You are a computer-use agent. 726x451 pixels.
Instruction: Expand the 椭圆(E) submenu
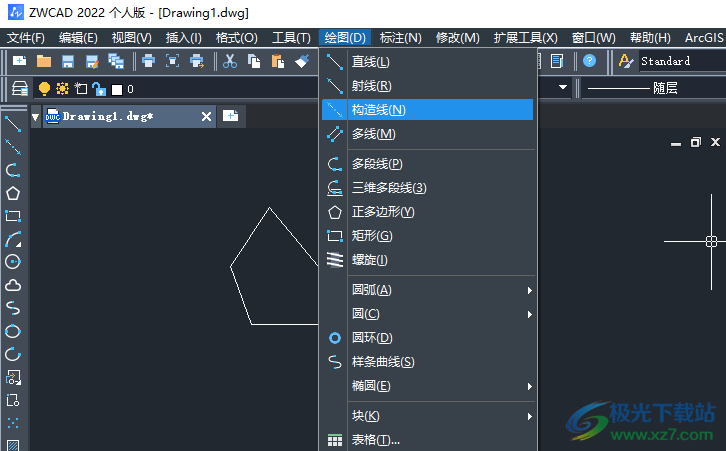(441, 386)
